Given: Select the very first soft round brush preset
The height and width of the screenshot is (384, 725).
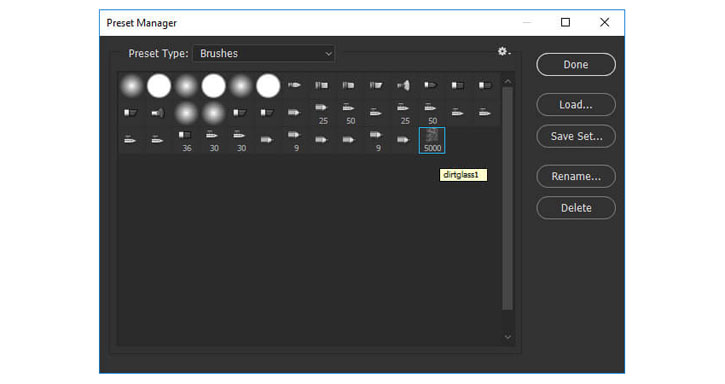Looking at the screenshot, I should 131,86.
